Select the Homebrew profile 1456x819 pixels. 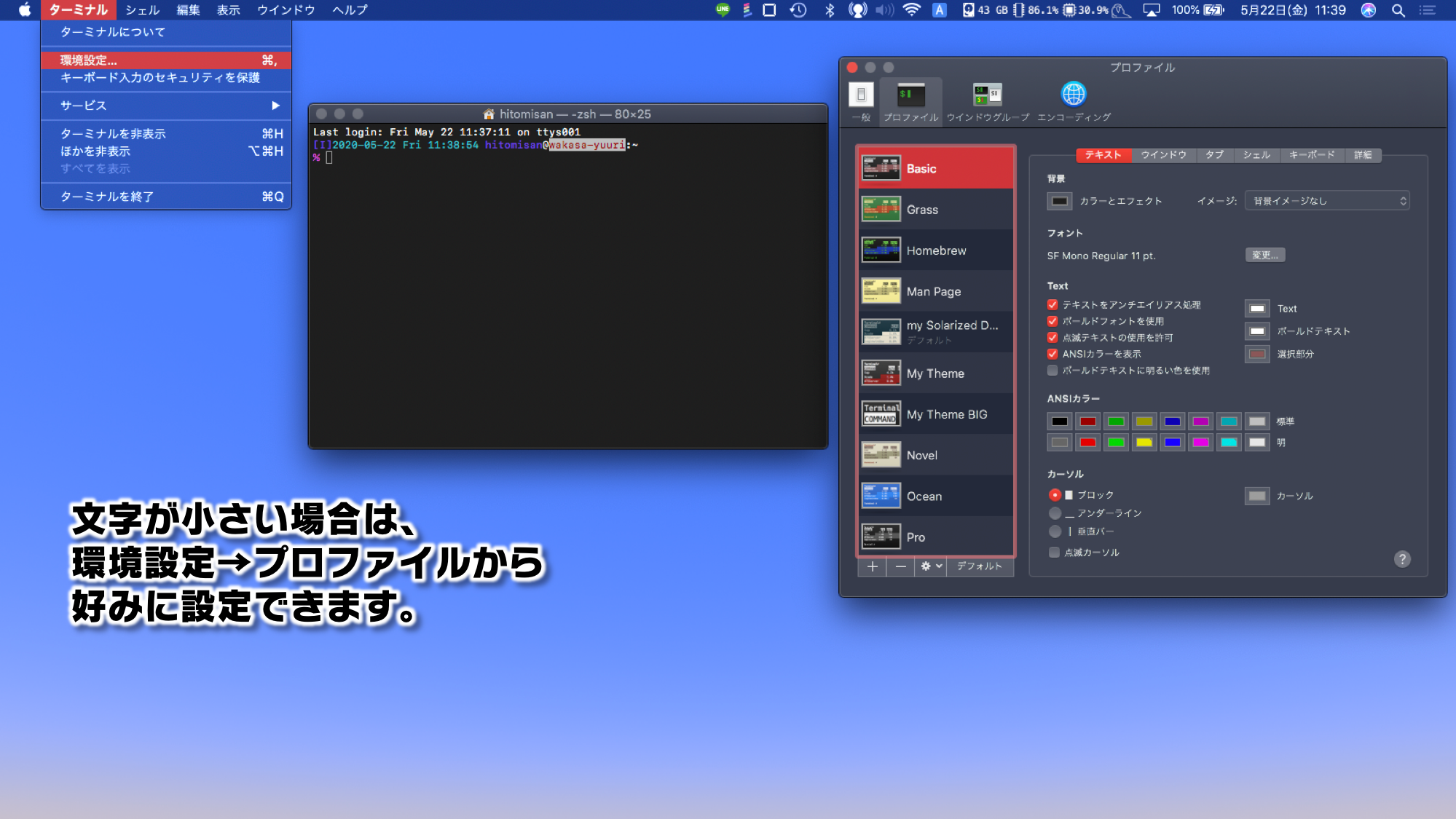(x=937, y=250)
